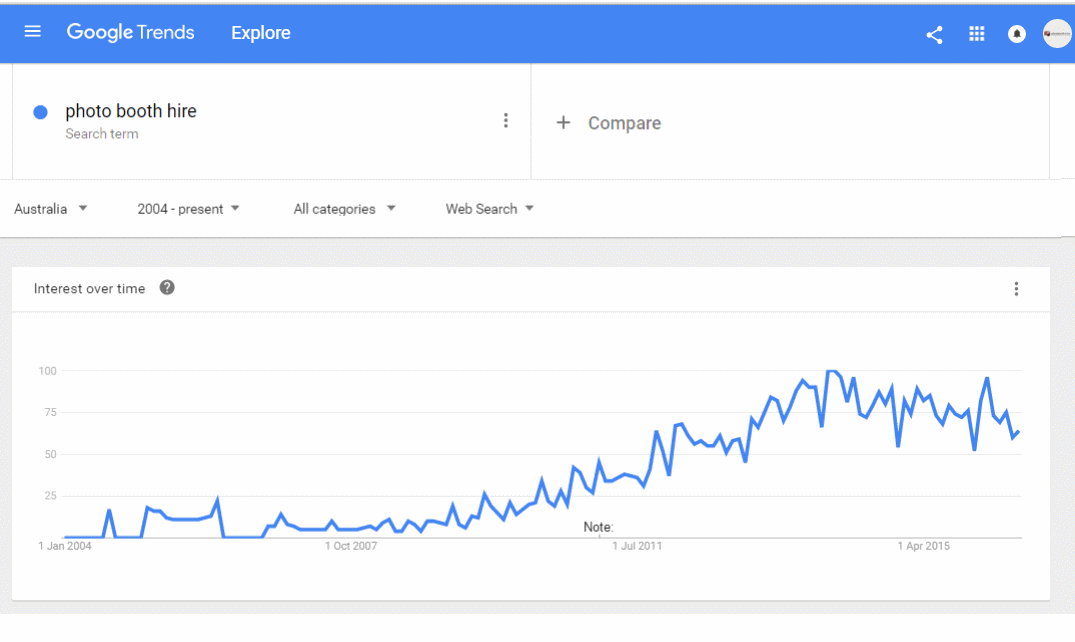The height and width of the screenshot is (642, 1075).
Task: Expand the Australia region dropdown
Action: tap(51, 209)
